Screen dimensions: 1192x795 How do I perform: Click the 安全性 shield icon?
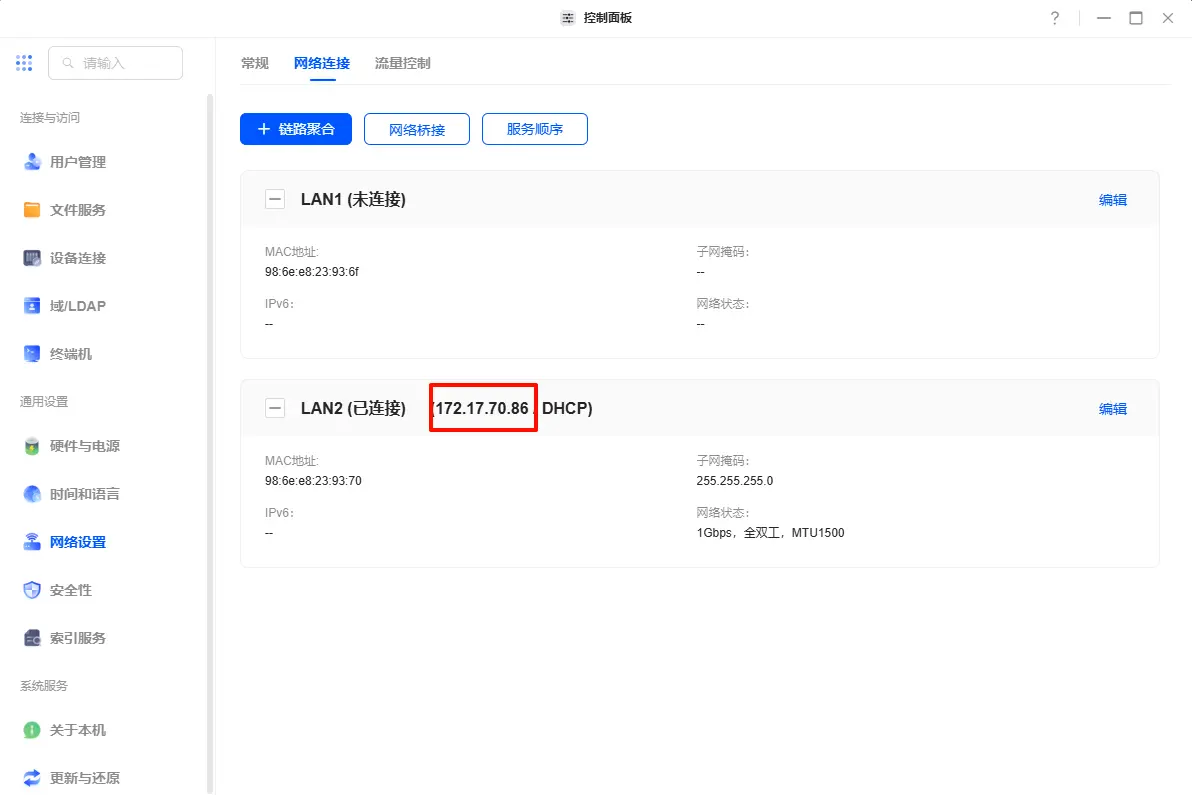[x=32, y=590]
